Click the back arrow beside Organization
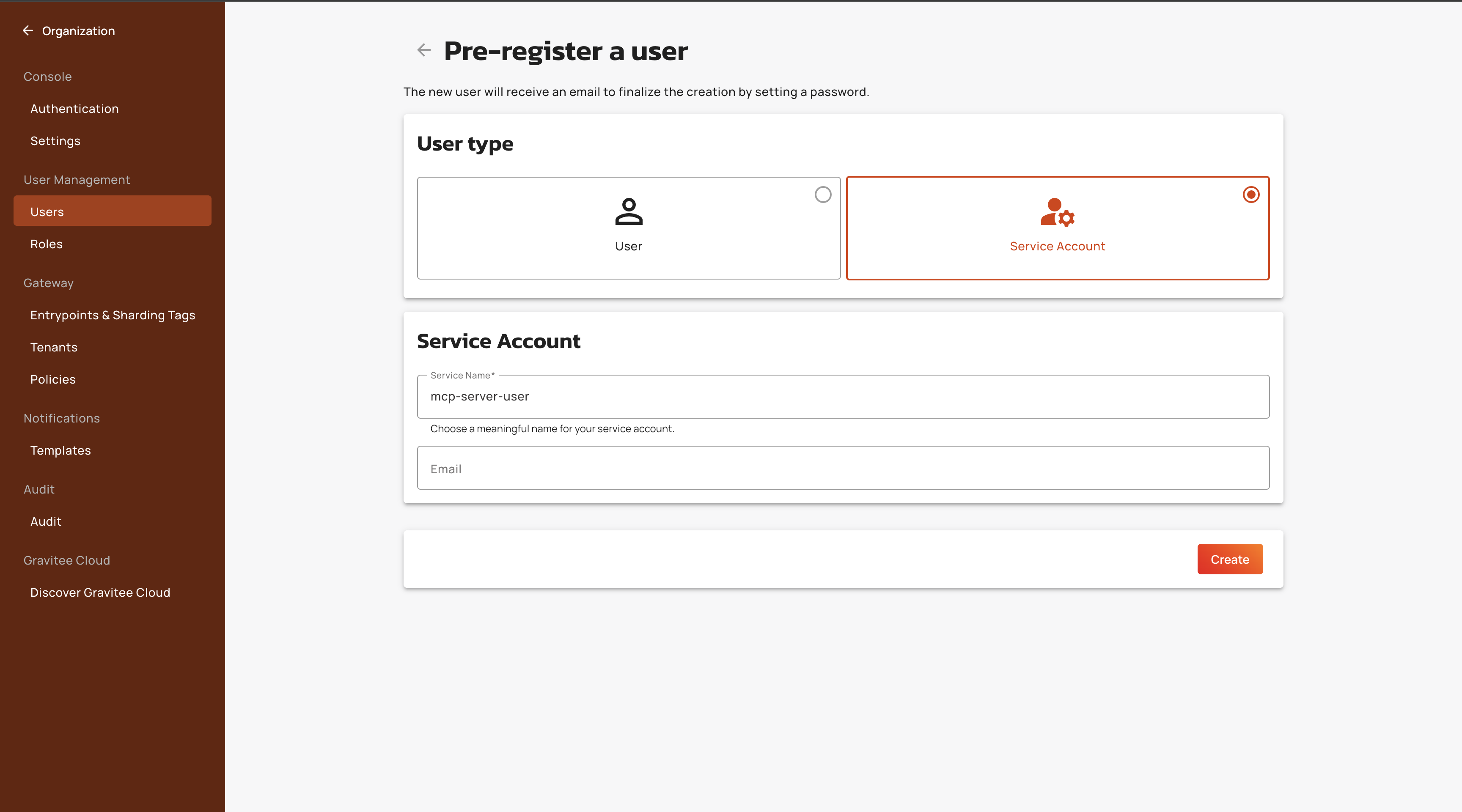Image resolution: width=1462 pixels, height=812 pixels. (x=27, y=30)
